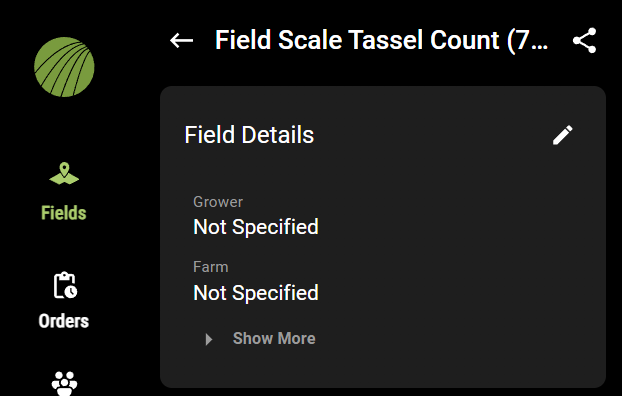This screenshot has height=396, width=622.
Task: Share this field with the share icon
Action: click(x=584, y=40)
